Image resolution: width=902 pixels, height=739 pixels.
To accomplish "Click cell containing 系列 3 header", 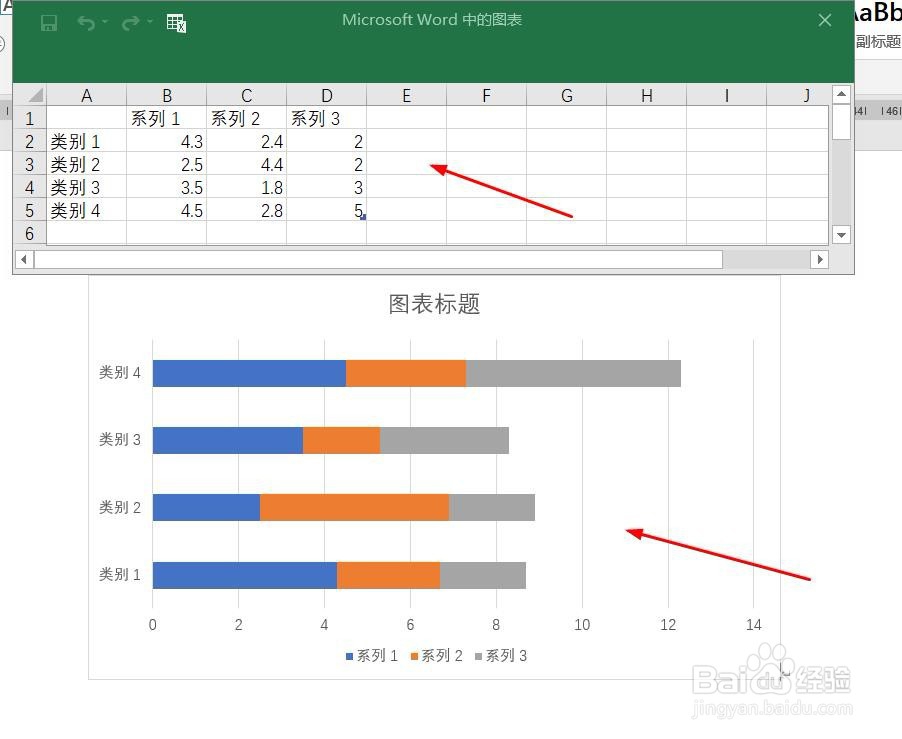I will pyautogui.click(x=326, y=118).
